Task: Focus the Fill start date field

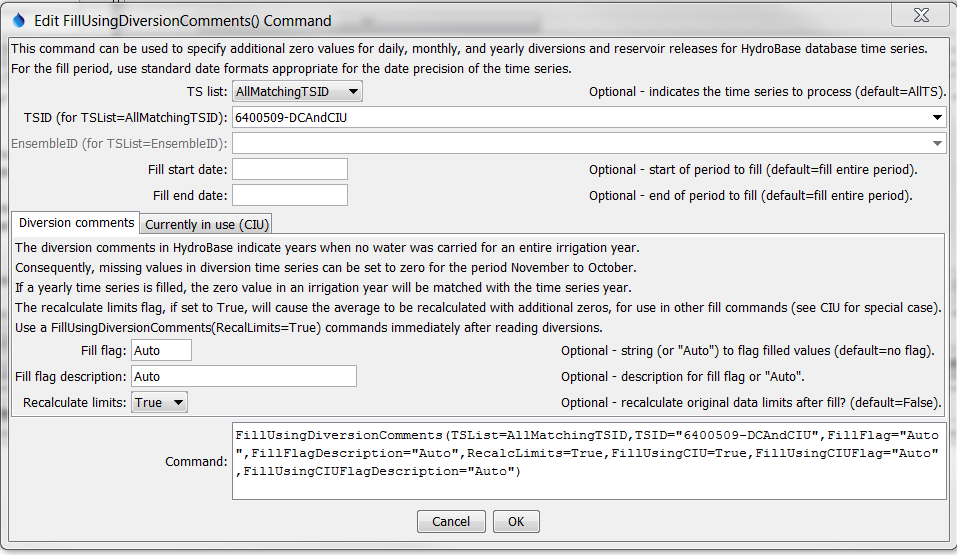Action: [290, 169]
